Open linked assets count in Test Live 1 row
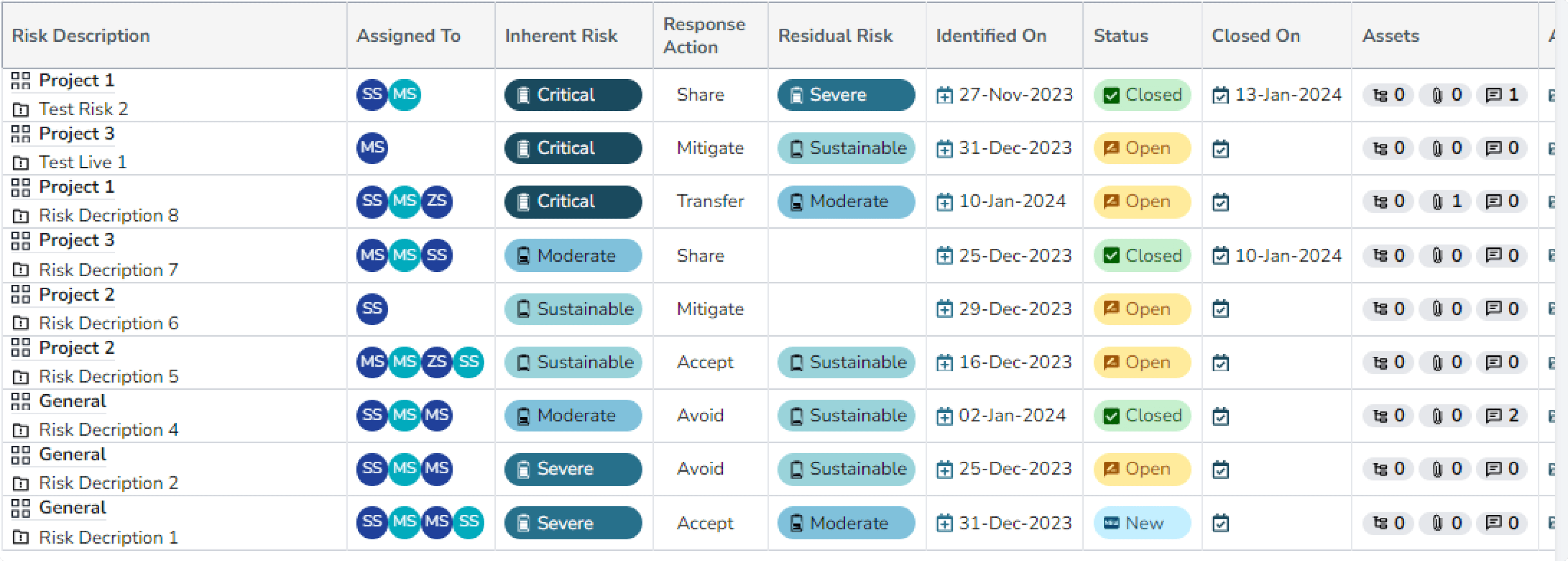Screen dimensions: 1568x561 [1388, 149]
